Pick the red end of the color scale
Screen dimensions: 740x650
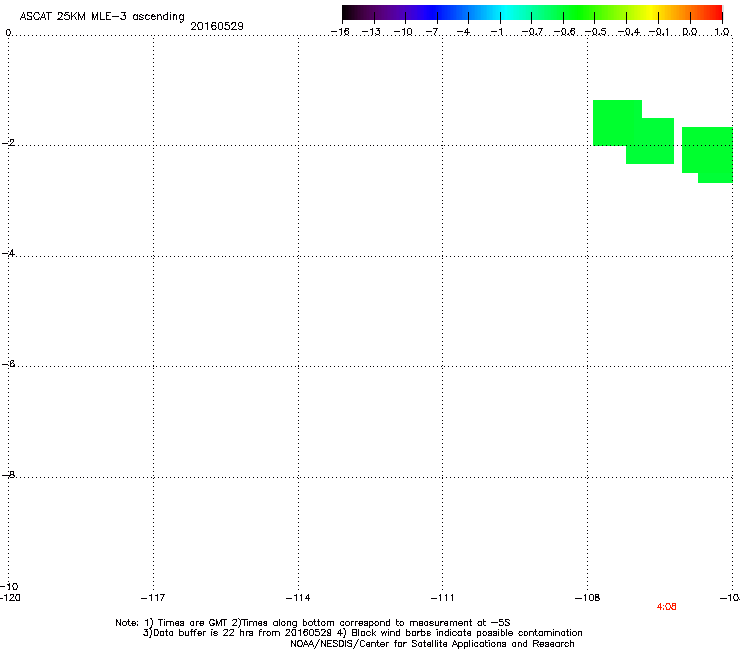[x=716, y=13]
